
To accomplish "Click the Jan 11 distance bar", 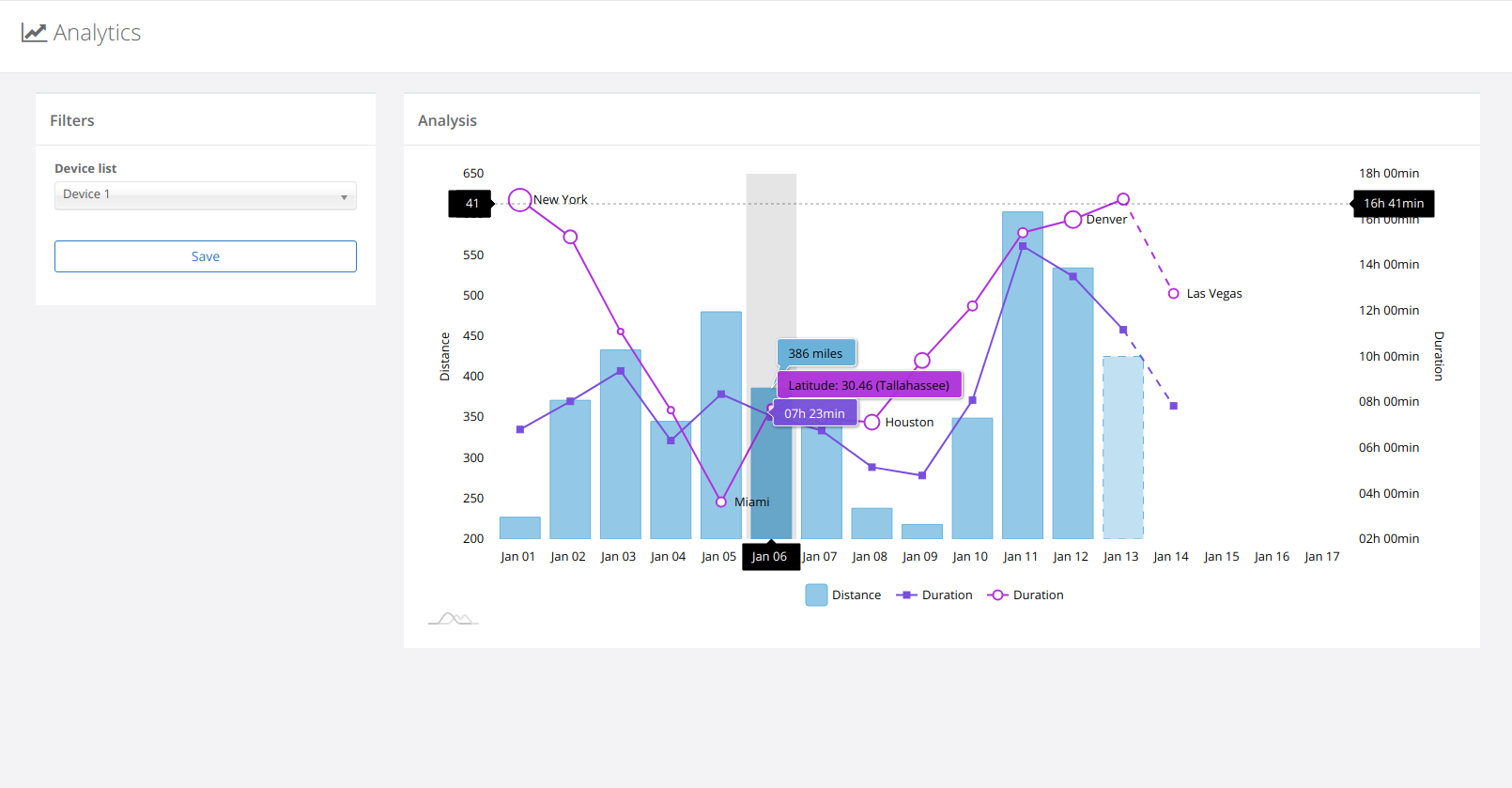I will [1022, 376].
